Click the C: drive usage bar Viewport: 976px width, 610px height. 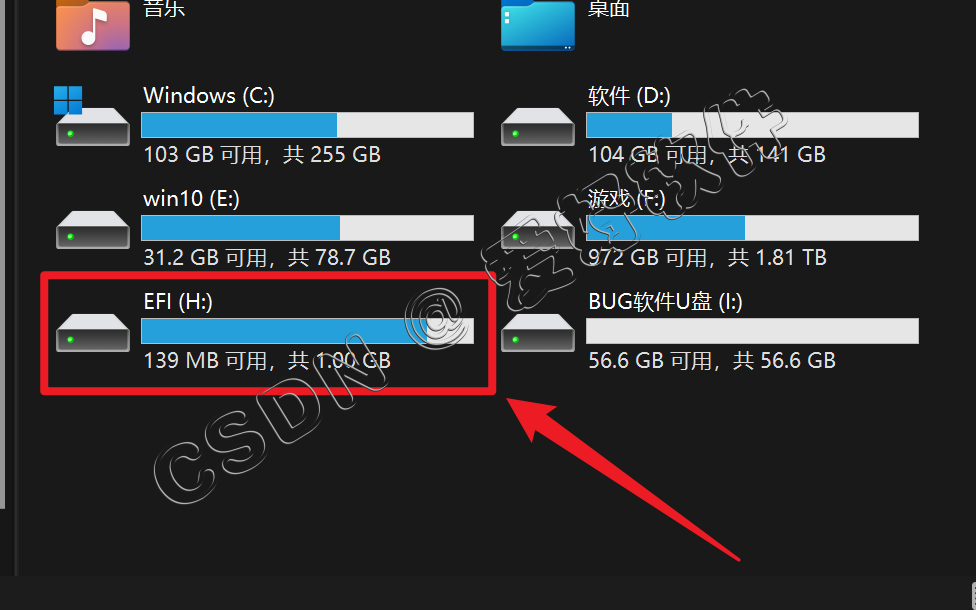pos(307,125)
